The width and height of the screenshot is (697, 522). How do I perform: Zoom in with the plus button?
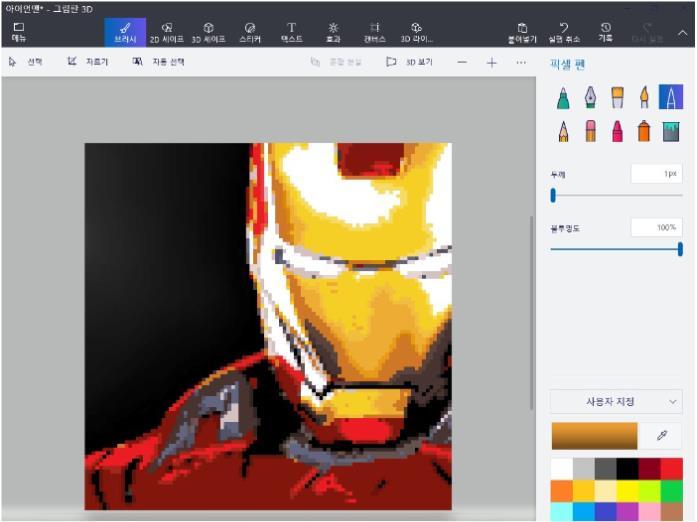492,63
